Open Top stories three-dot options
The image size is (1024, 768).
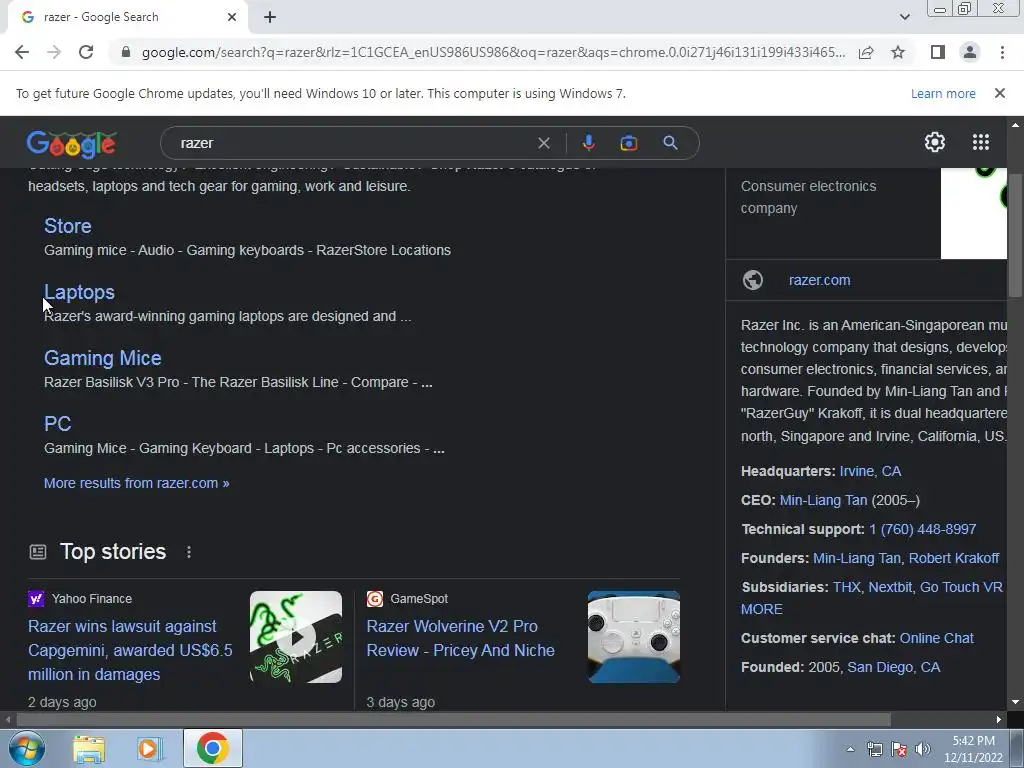pos(189,552)
